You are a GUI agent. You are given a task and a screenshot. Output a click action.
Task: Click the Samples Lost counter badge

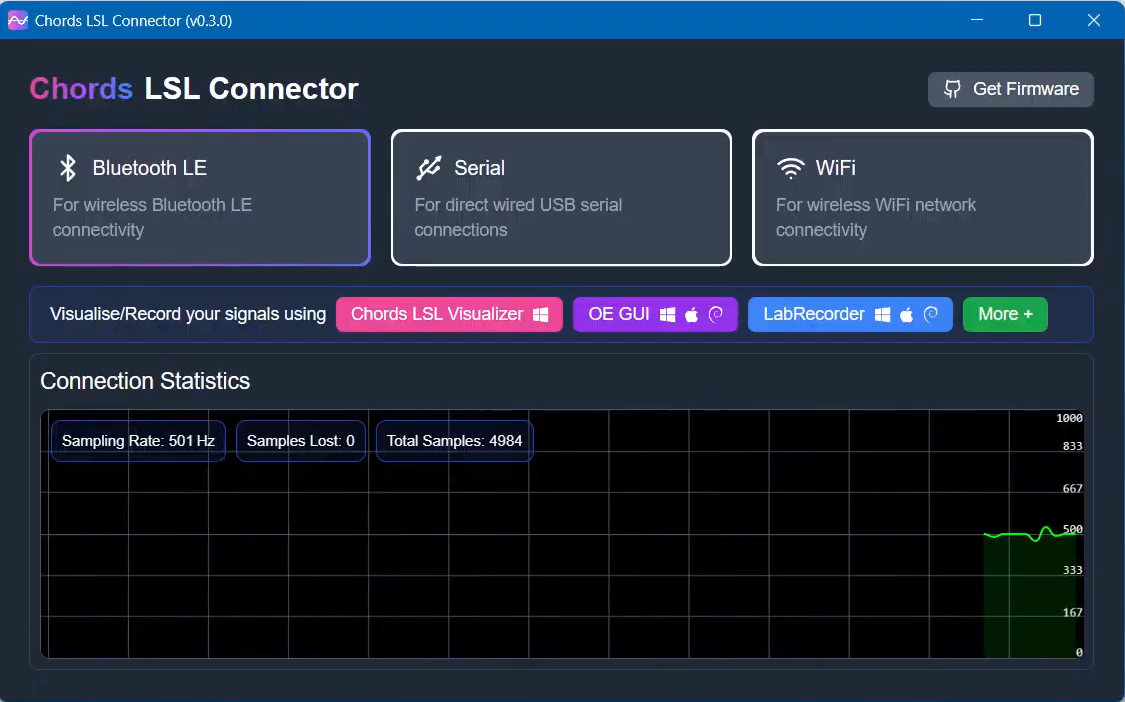click(x=300, y=441)
